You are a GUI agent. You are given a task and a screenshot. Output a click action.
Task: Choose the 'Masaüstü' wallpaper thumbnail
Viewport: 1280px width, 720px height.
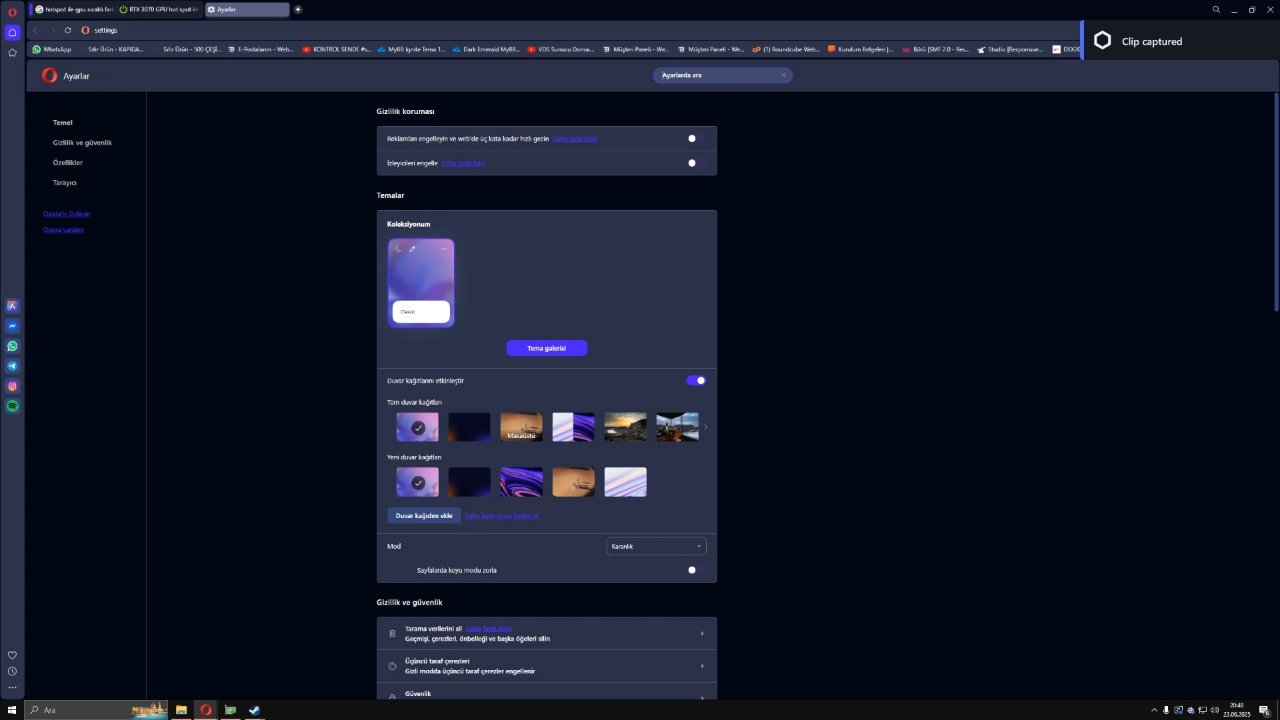pos(521,427)
